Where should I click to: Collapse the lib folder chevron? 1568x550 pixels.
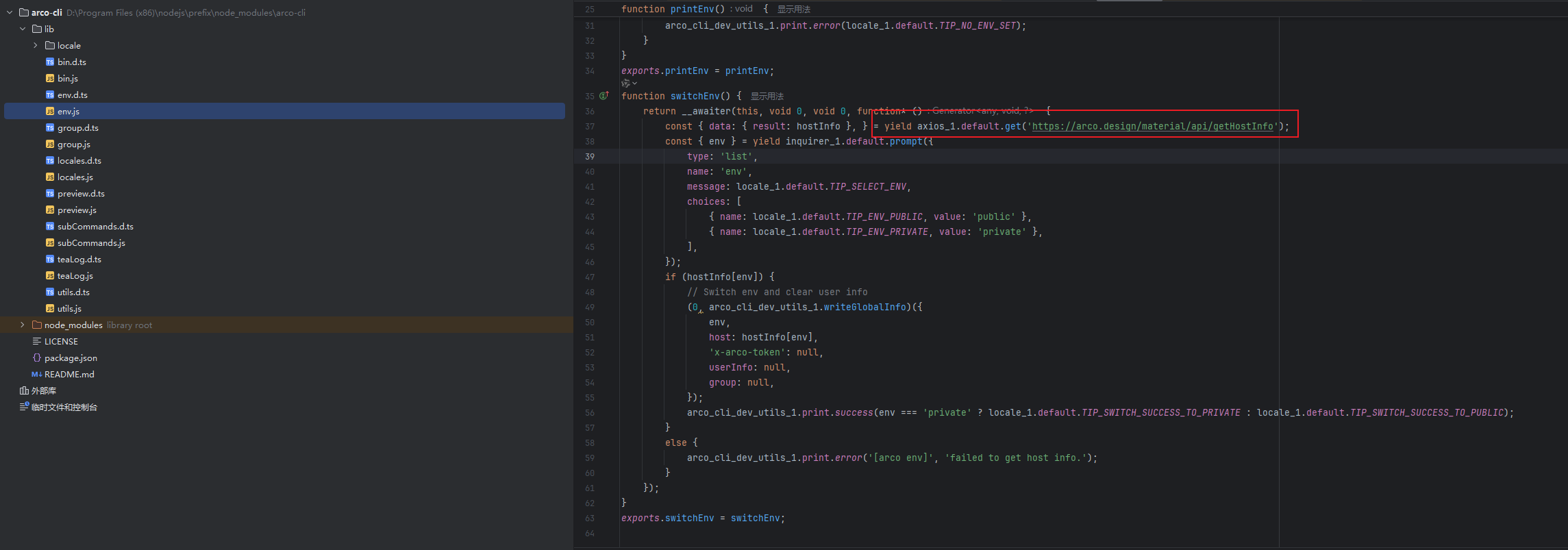[23, 29]
